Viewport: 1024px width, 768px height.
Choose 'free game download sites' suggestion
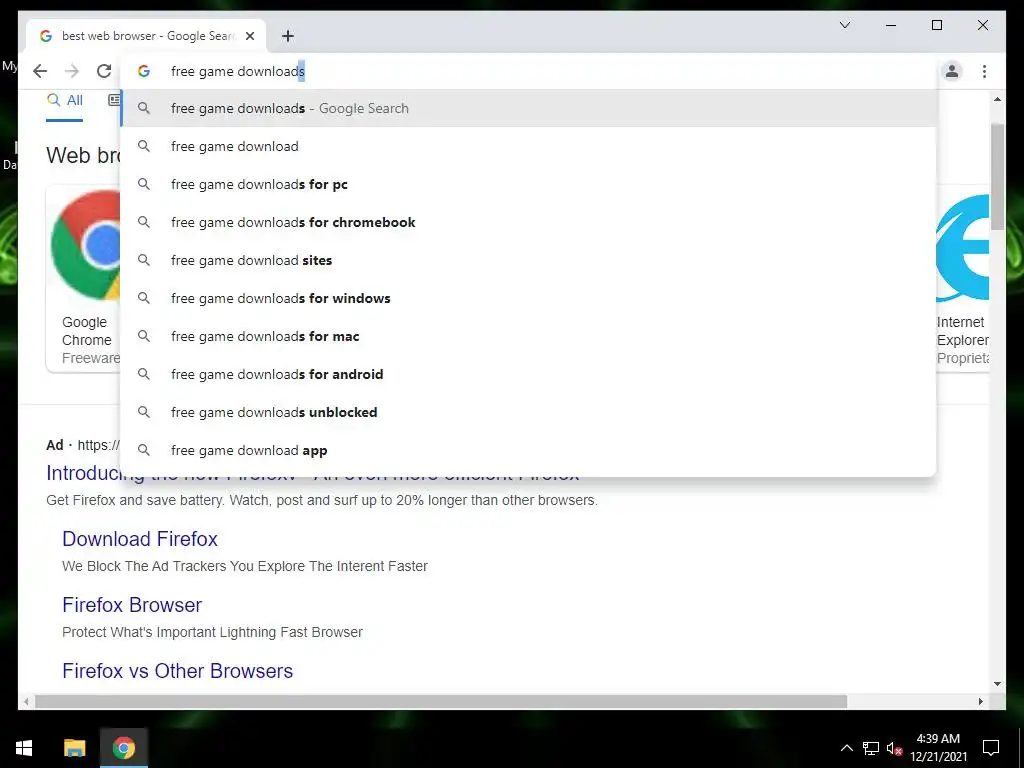coord(528,260)
